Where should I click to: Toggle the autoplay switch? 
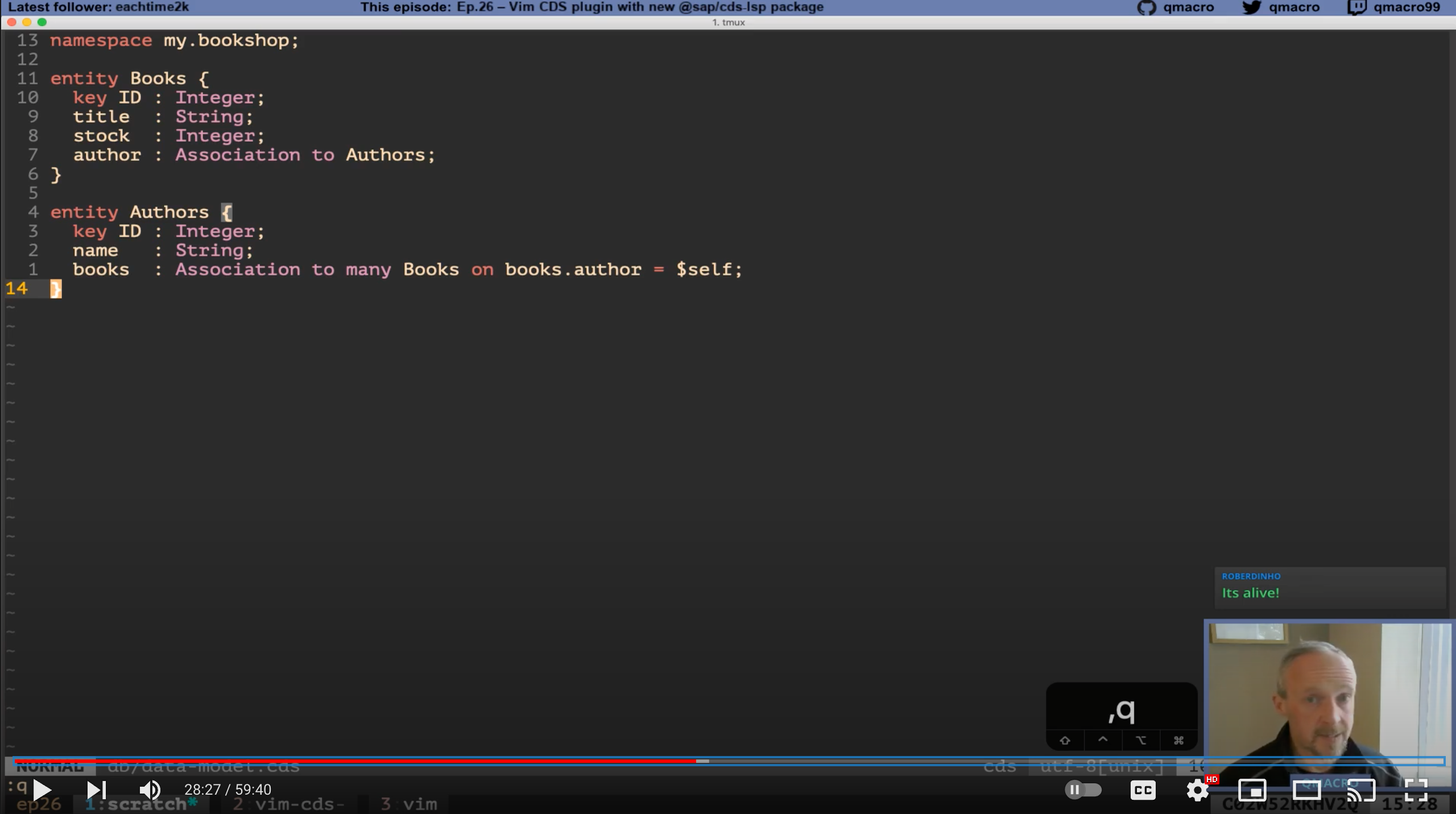[1083, 790]
